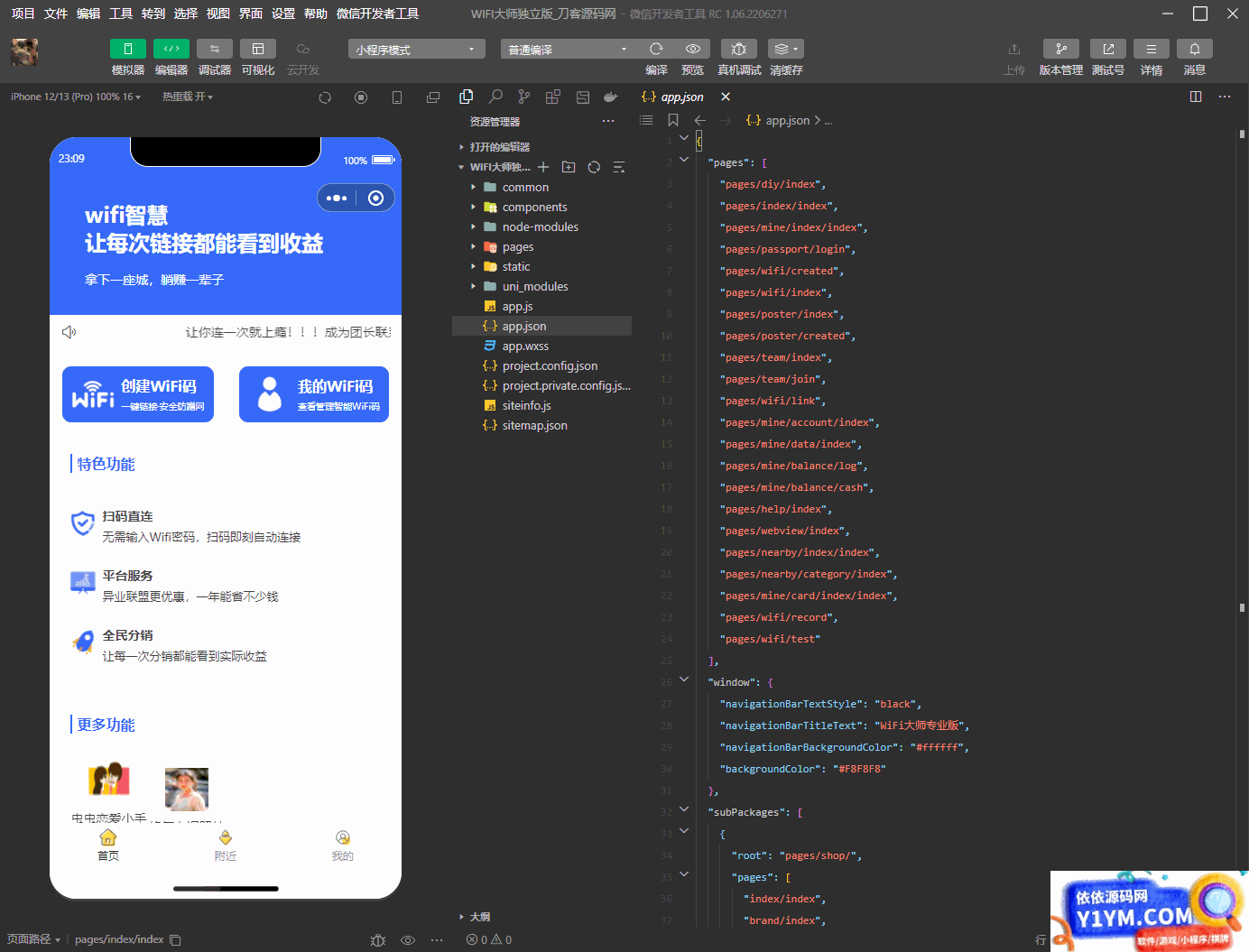1249x952 pixels.
Task: Open the details icon above 详情
Action: tap(1152, 49)
